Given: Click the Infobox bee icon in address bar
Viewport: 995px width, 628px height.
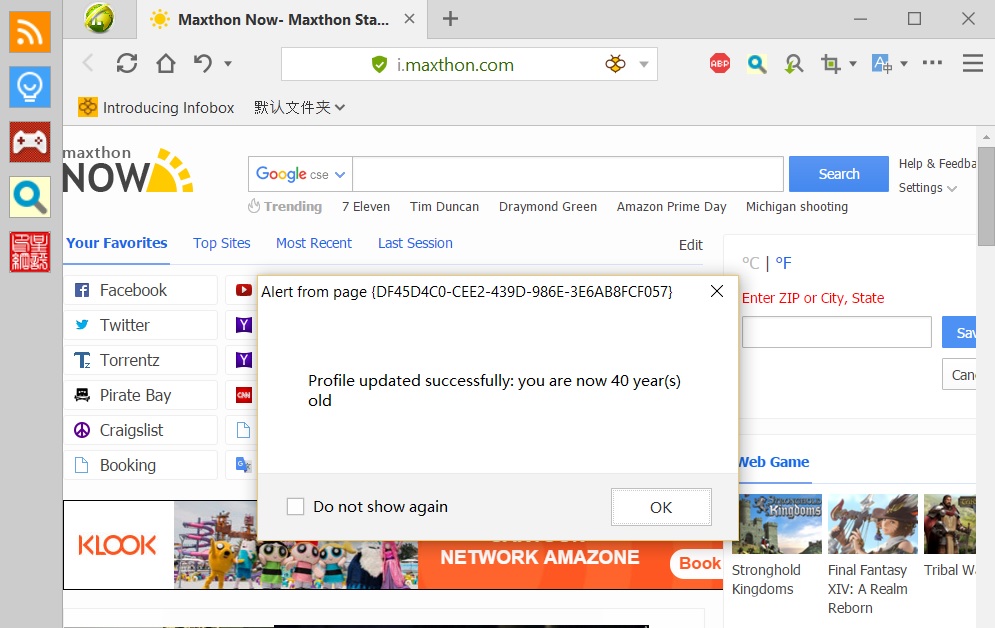Looking at the screenshot, I should (x=615, y=64).
